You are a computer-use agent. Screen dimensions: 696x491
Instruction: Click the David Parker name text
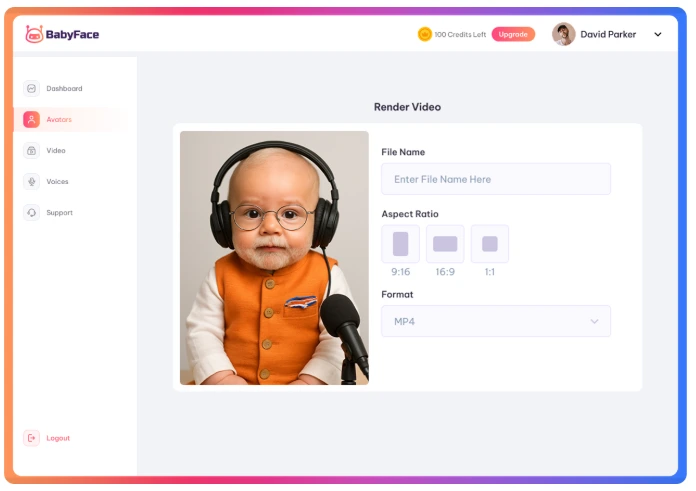(608, 34)
